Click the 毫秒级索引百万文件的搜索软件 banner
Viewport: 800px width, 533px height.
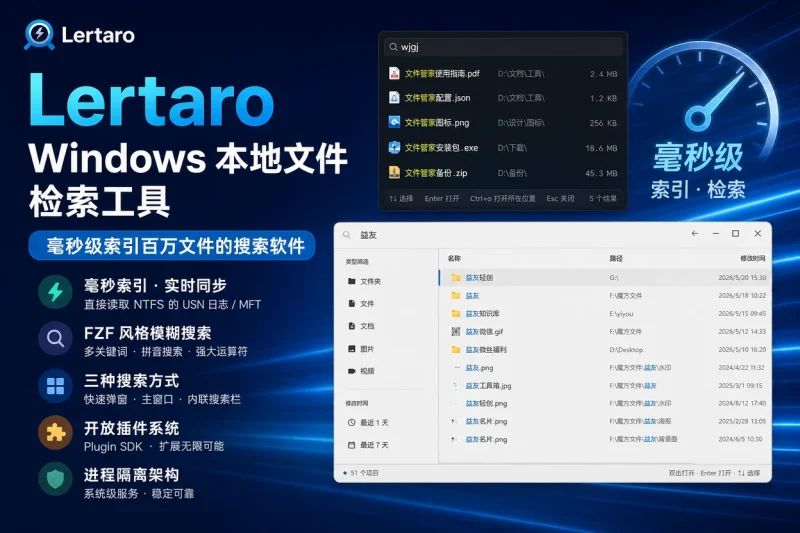point(172,246)
